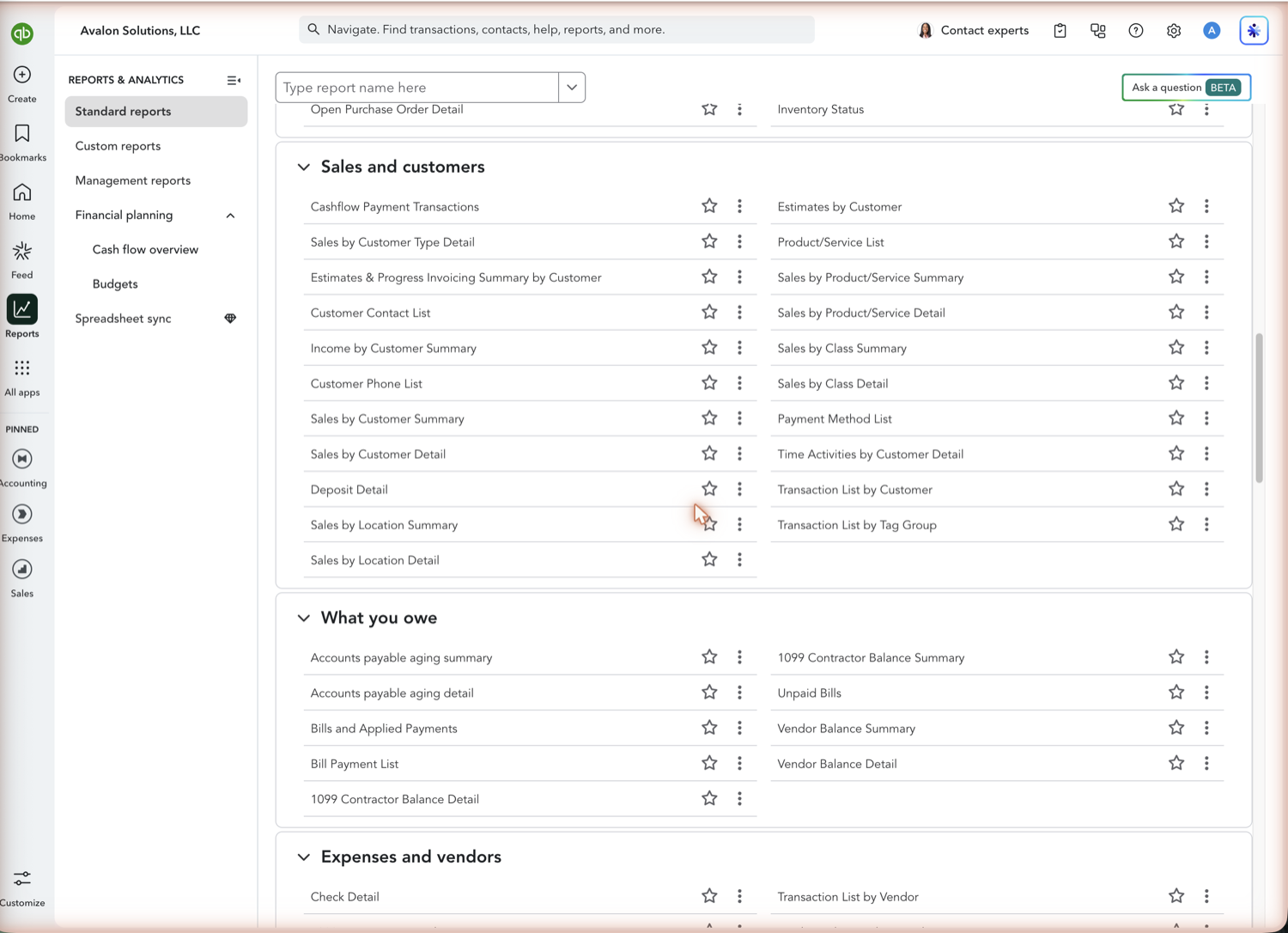This screenshot has height=933, width=1288.
Task: Open the Feed sidebar icon
Action: (22, 251)
